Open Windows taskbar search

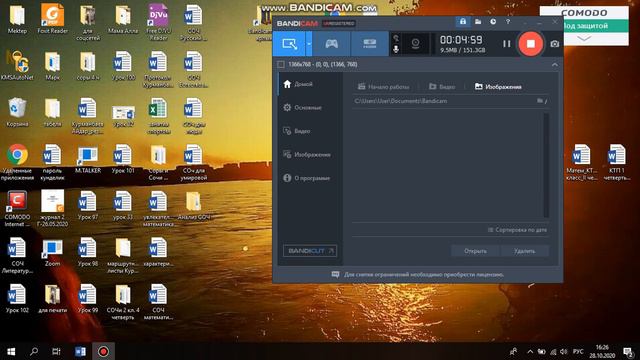(34, 351)
